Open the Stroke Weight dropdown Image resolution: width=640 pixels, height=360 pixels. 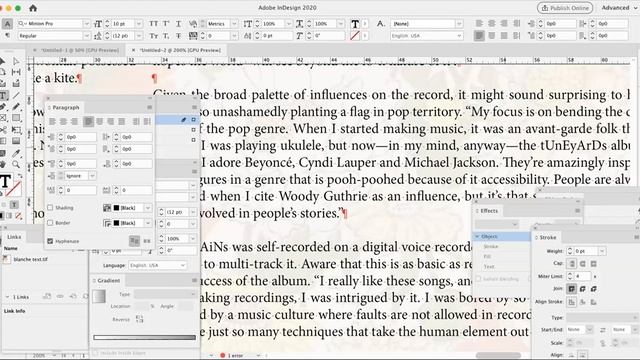pos(602,251)
